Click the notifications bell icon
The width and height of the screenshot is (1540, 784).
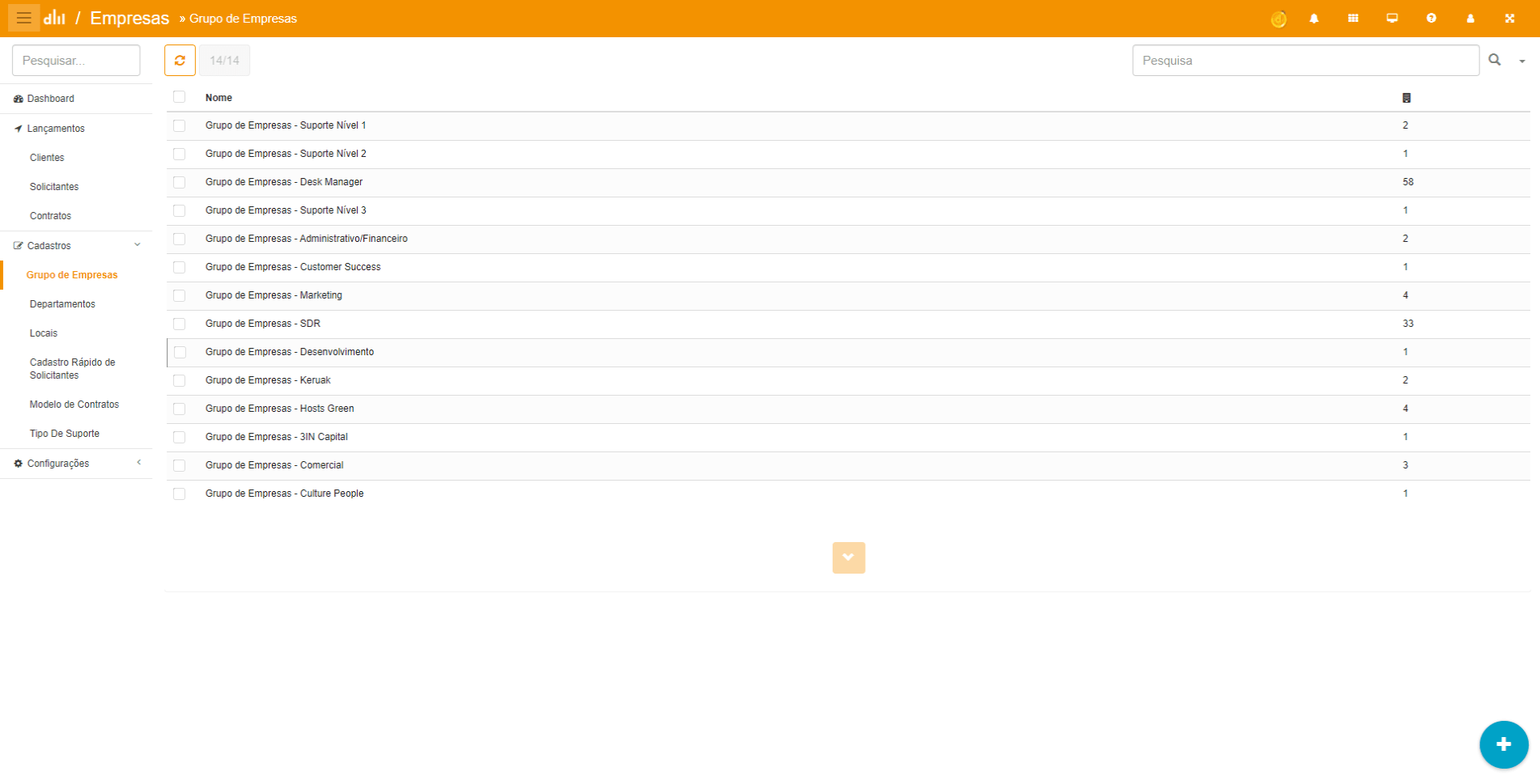click(x=1314, y=19)
